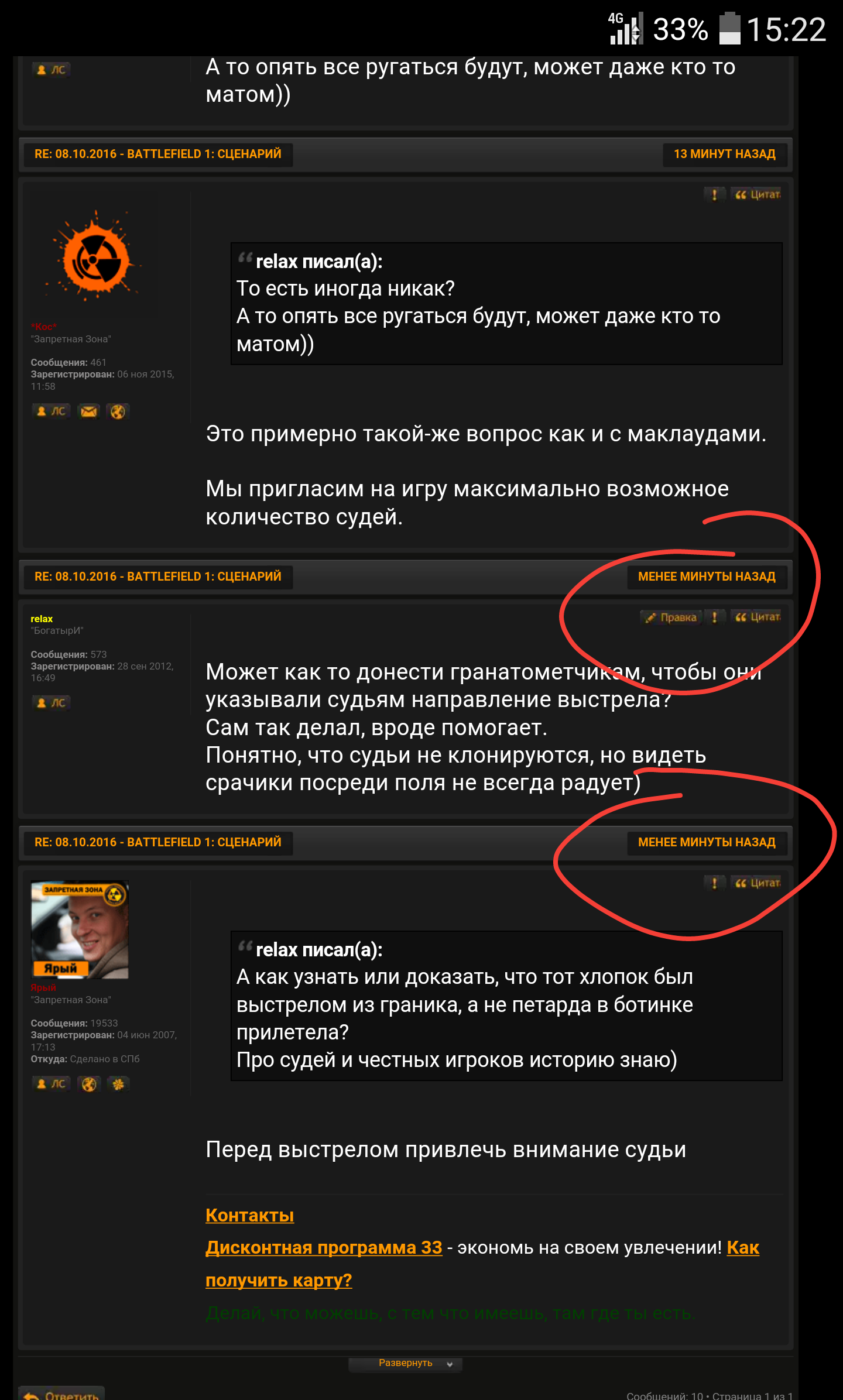Report Кос's post with exclamation icon

coord(714,195)
